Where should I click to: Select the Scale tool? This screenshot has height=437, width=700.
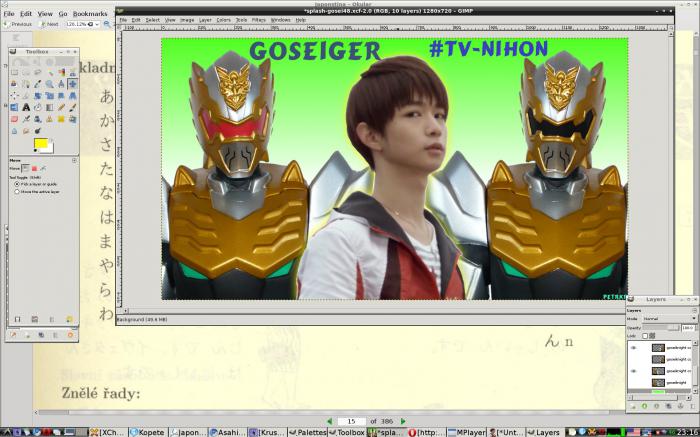click(50, 96)
